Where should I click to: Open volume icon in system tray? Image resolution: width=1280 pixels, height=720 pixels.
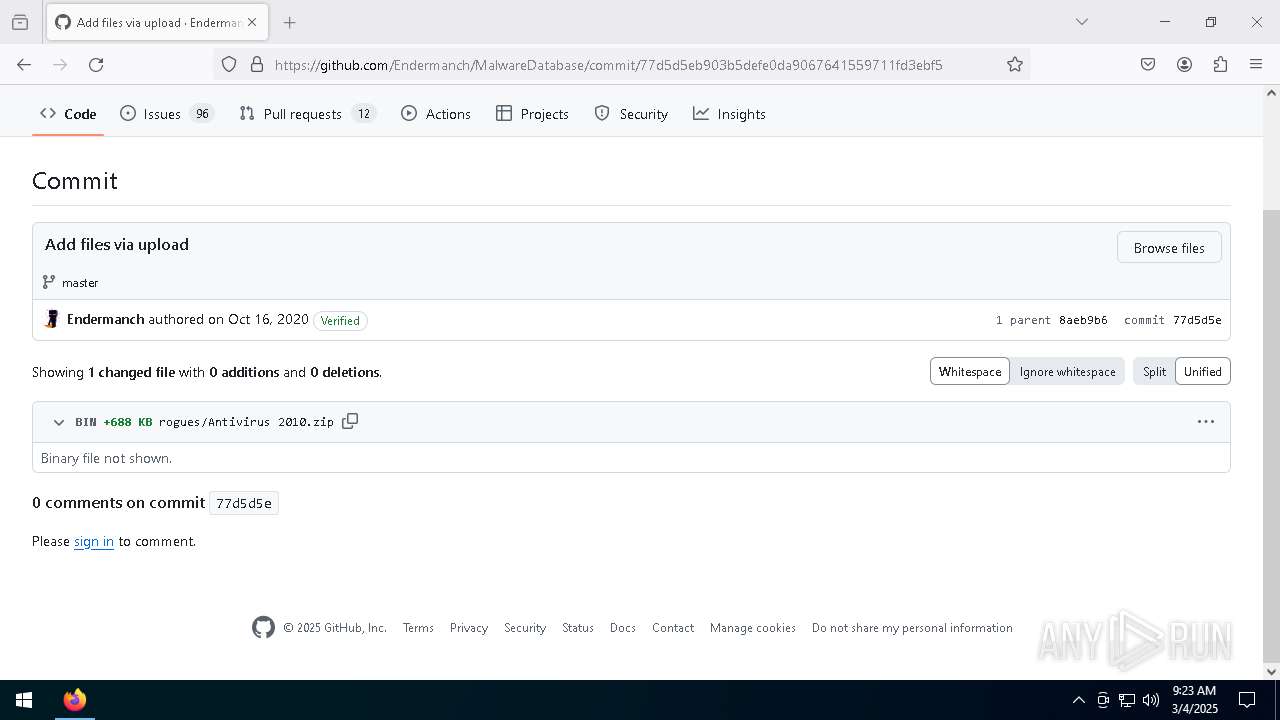[x=1151, y=700]
